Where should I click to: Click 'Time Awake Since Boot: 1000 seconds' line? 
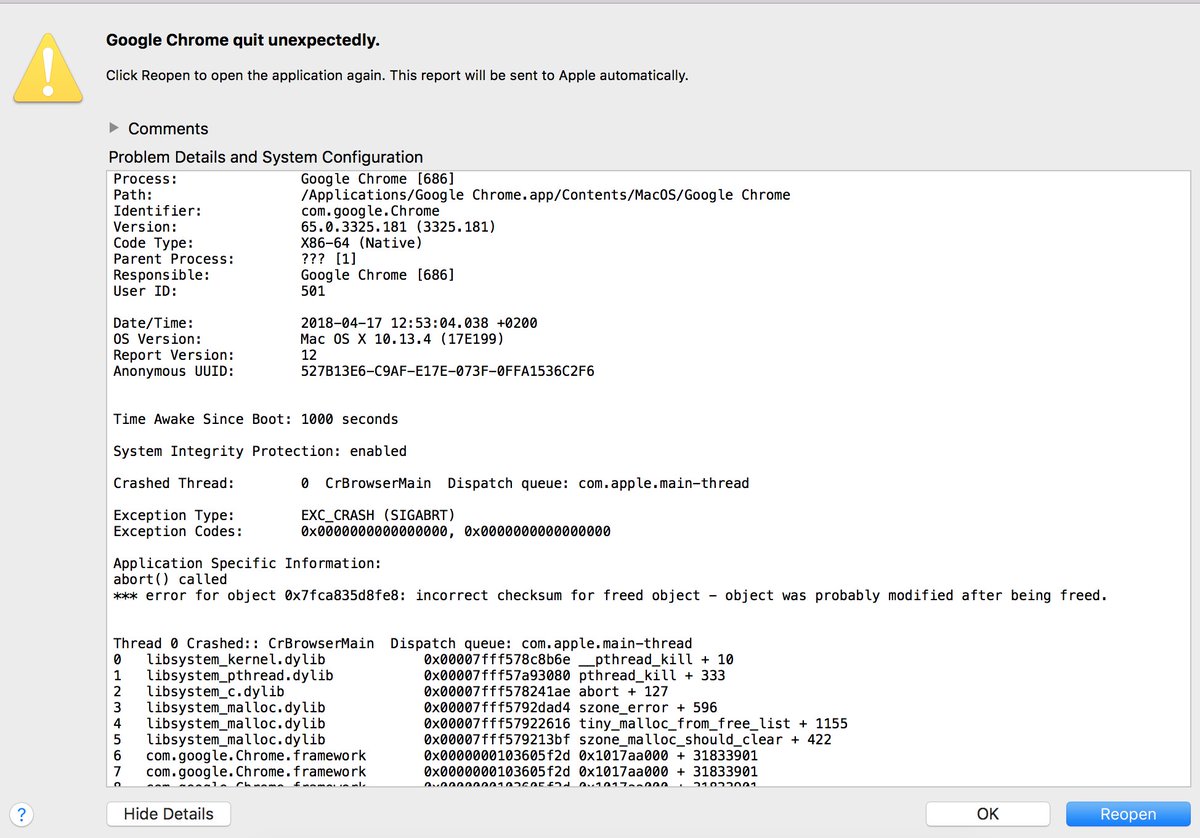pyautogui.click(x=255, y=419)
